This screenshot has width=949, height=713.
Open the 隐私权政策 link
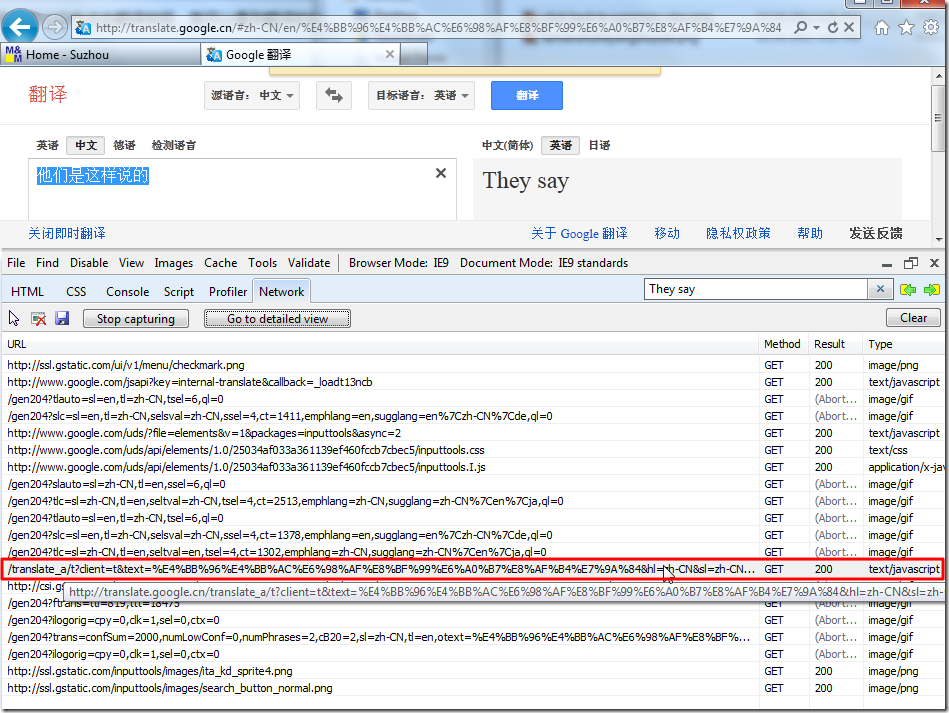(x=738, y=234)
